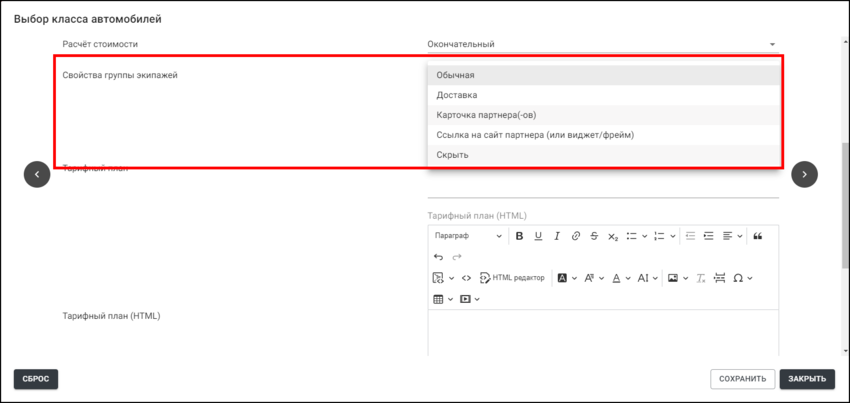
Task: Open the HTML редактор source editor
Action: click(x=512, y=278)
